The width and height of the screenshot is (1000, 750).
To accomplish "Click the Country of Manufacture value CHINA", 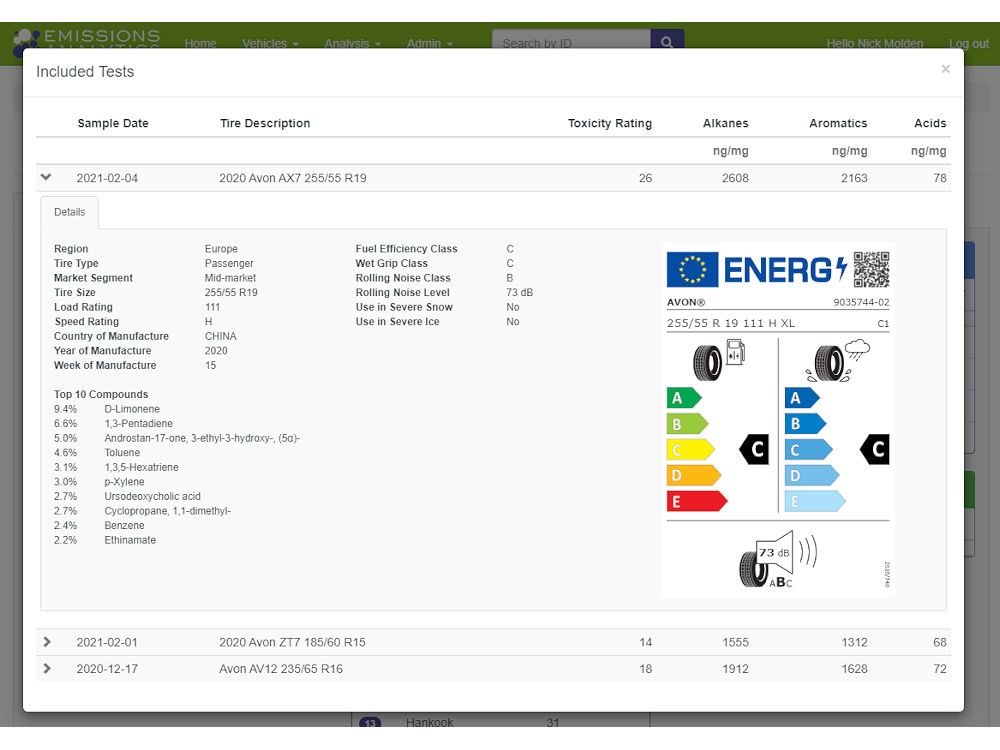I will coord(221,336).
